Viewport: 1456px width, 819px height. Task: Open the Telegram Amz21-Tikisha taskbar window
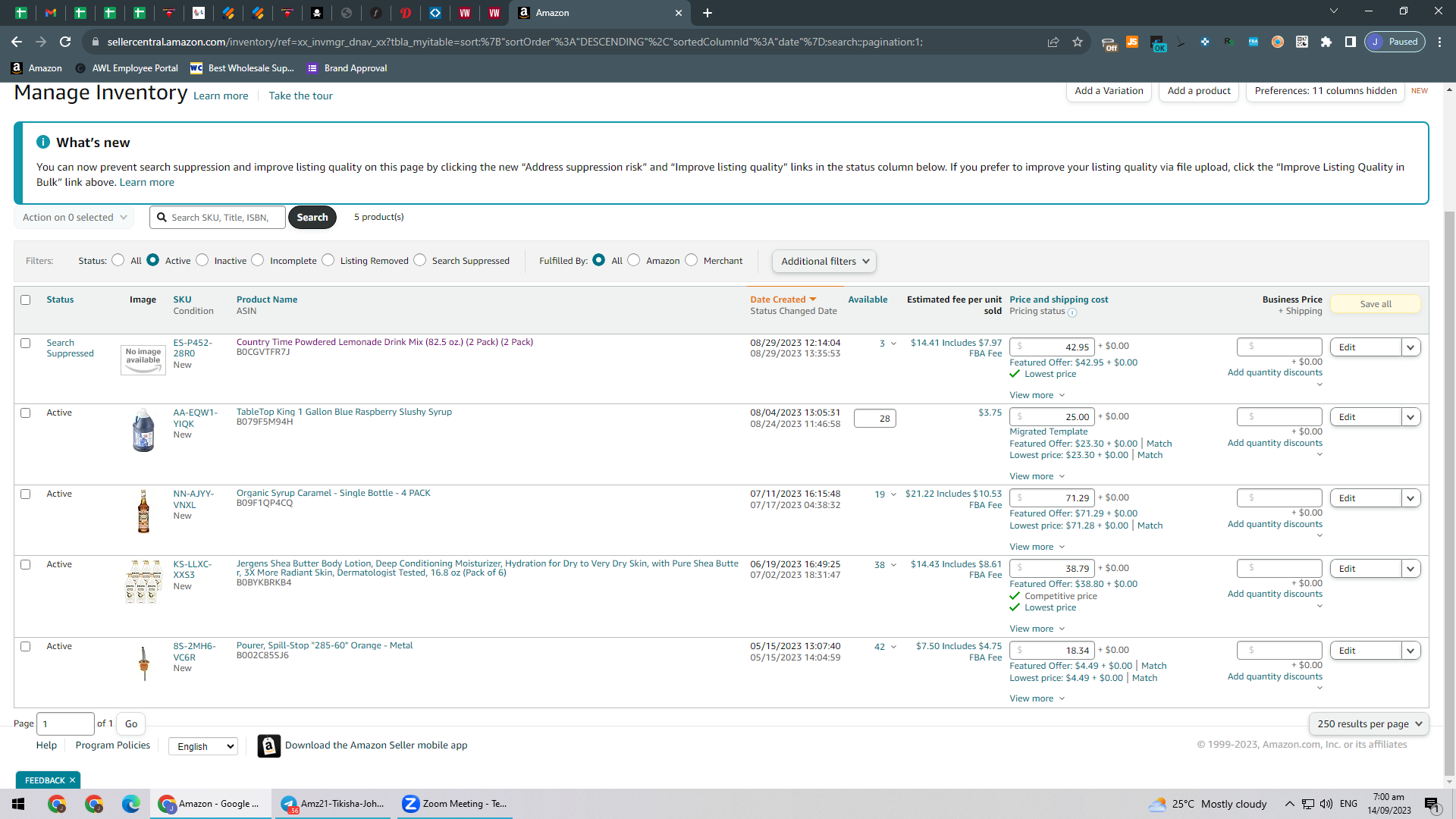333,804
